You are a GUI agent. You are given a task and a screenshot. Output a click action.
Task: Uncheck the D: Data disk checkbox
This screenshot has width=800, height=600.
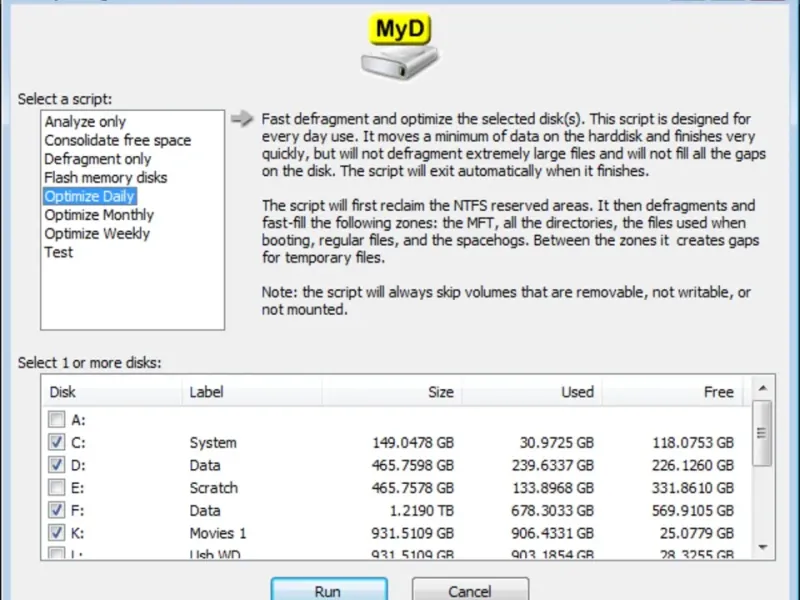tap(57, 465)
